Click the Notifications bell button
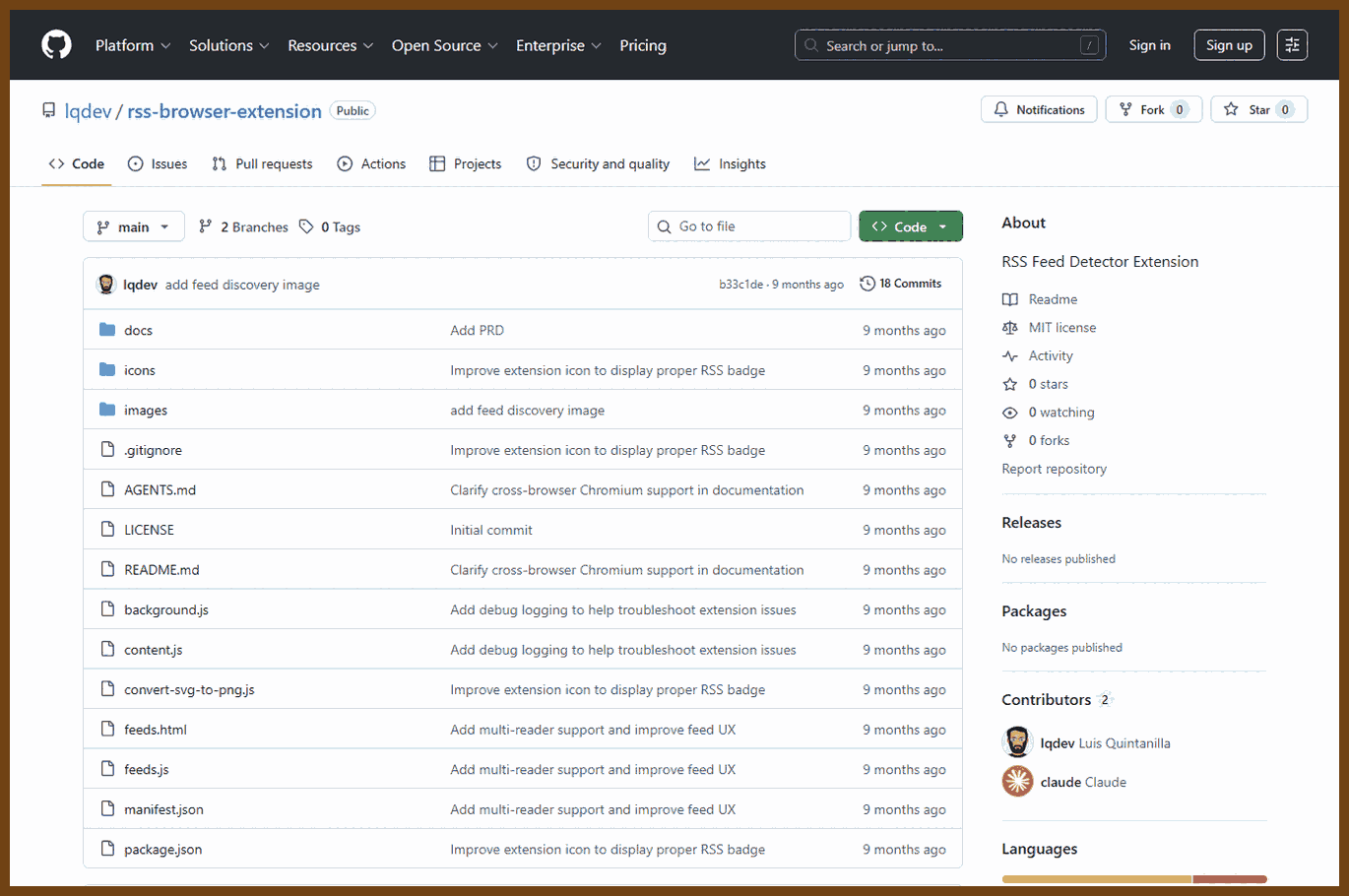The image size is (1349, 896). [1039, 109]
